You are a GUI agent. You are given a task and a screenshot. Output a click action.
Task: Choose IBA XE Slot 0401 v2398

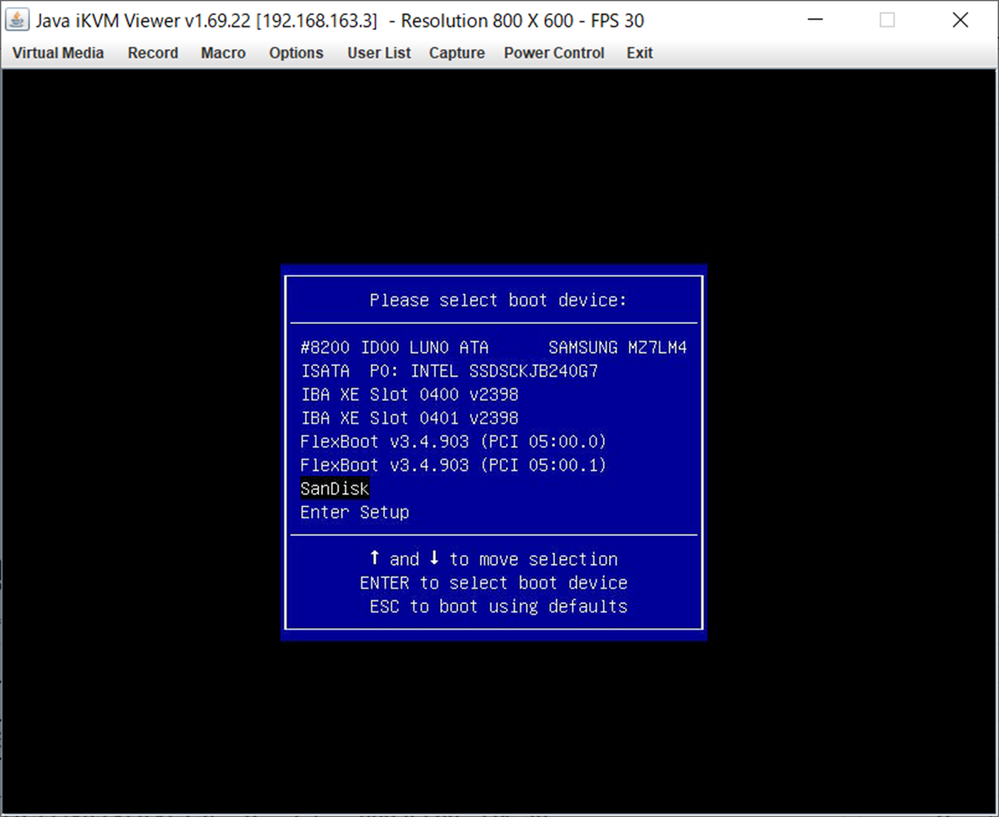click(410, 418)
